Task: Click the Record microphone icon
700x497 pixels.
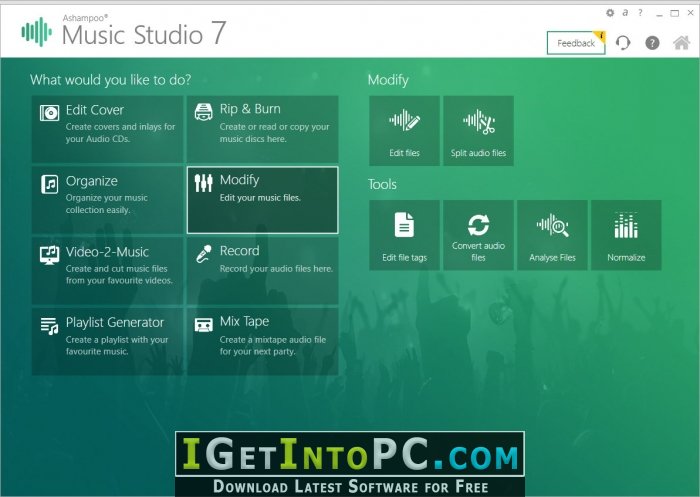Action: click(x=204, y=254)
